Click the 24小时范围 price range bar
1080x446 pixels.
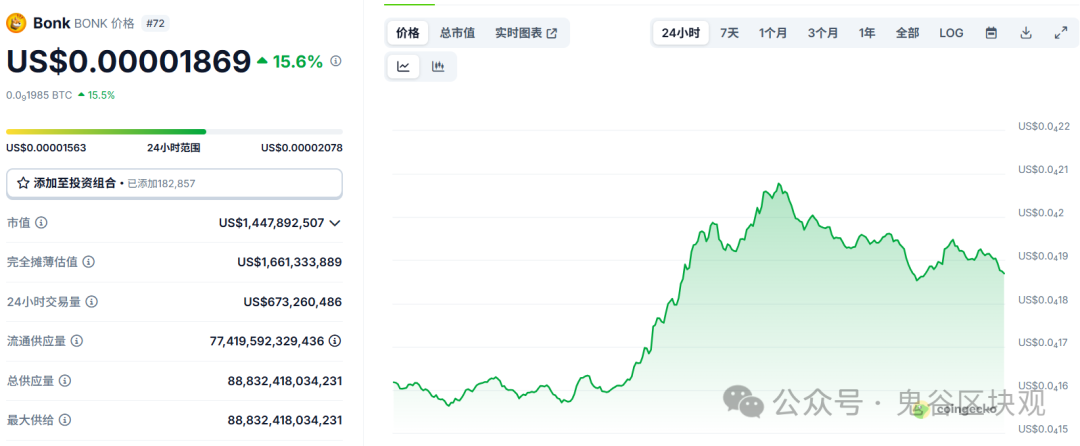[174, 131]
